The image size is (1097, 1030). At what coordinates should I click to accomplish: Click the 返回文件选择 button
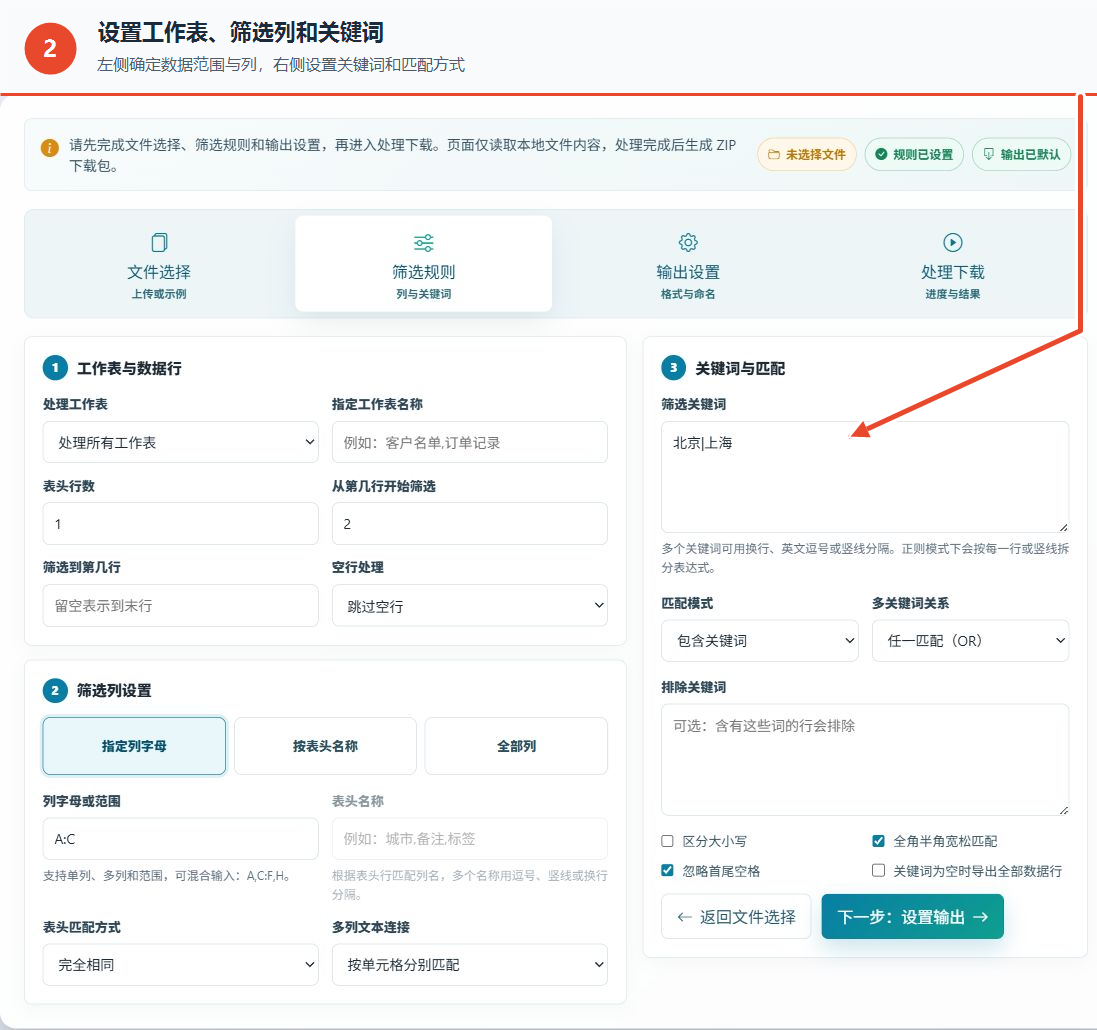(x=736, y=917)
